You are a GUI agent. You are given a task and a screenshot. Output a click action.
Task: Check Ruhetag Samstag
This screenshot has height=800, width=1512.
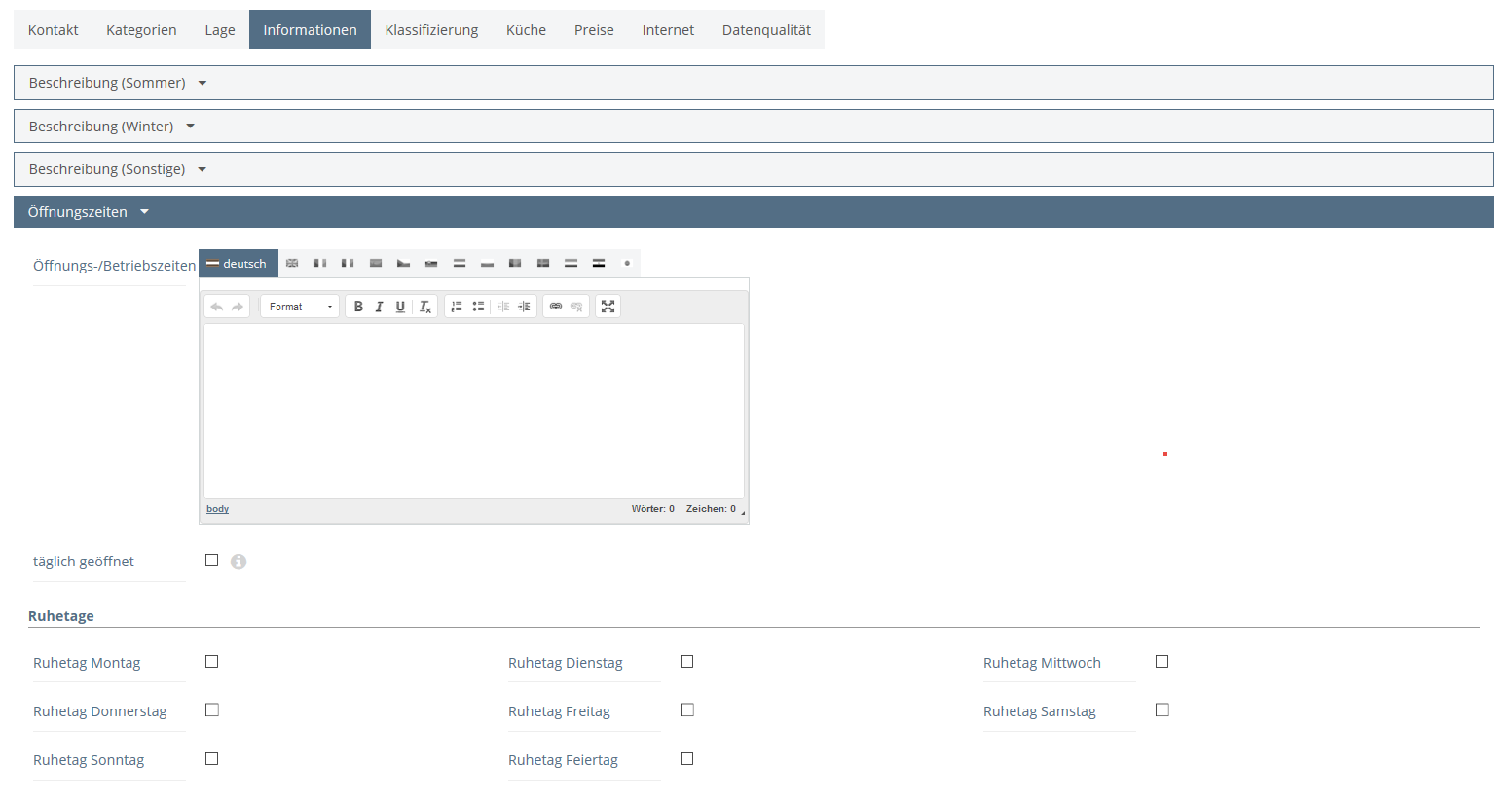(x=1162, y=710)
